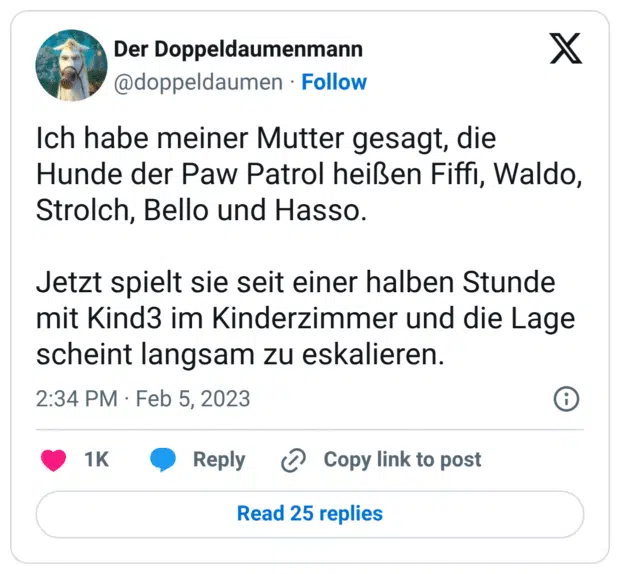Click the Reply text label
Screen dimensions: 620x574
pos(219,460)
